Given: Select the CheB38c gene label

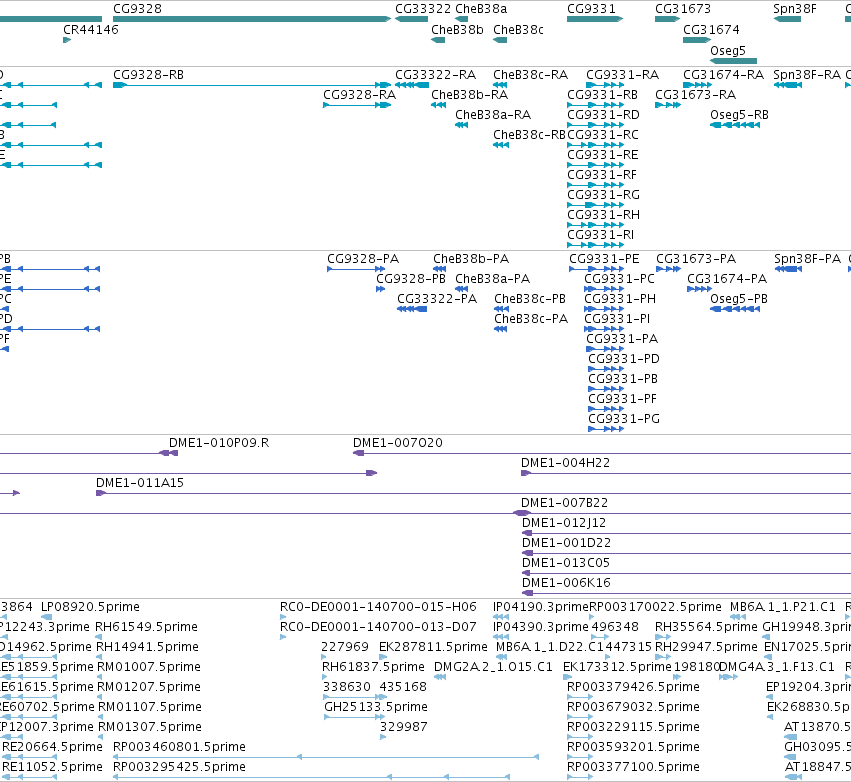Looking at the screenshot, I should [x=518, y=30].
